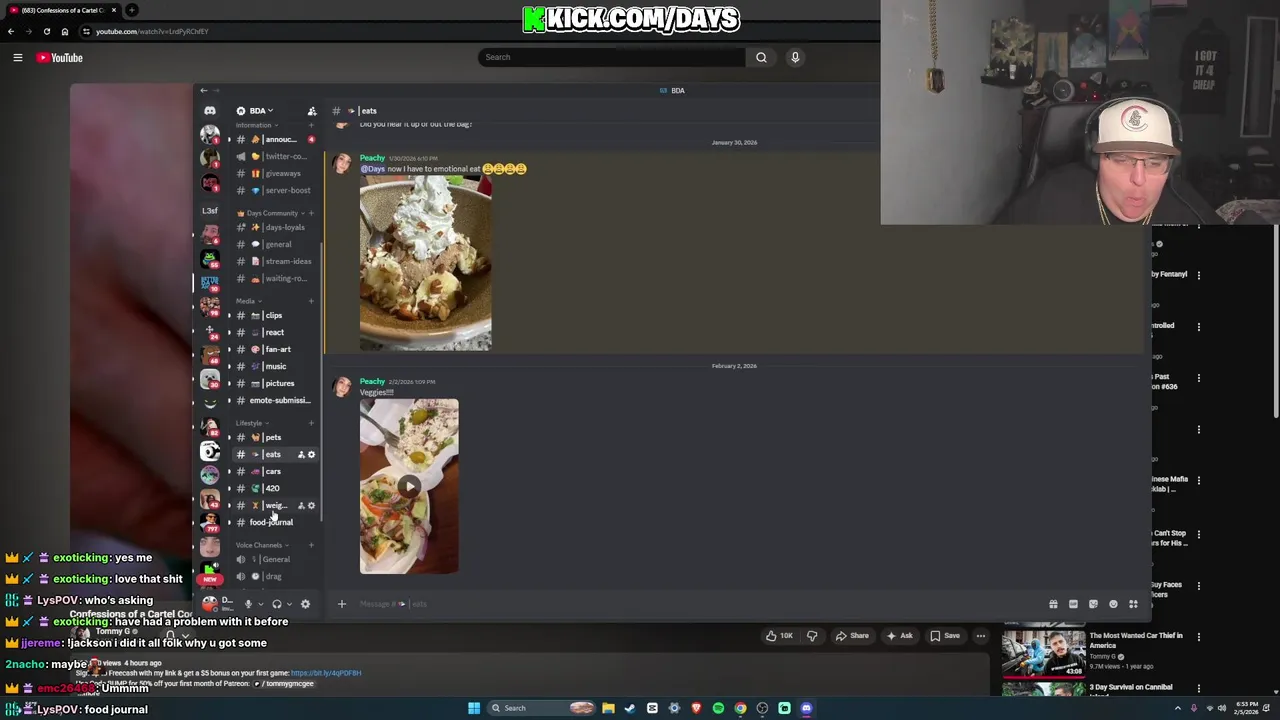Toggle Discord microphone mute

(x=248, y=604)
